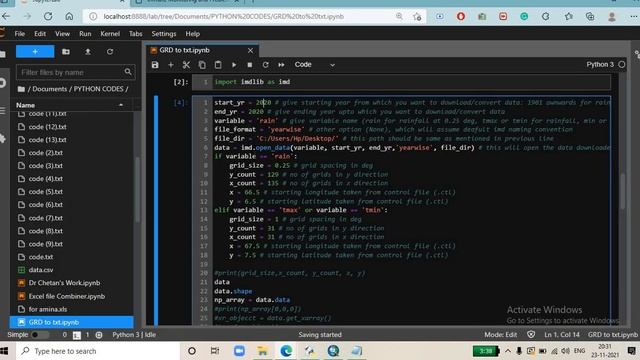Navigate to PYTHON CODES in breadcrumb
Image resolution: width=640 pixels, height=360 pixels.
coord(98,89)
